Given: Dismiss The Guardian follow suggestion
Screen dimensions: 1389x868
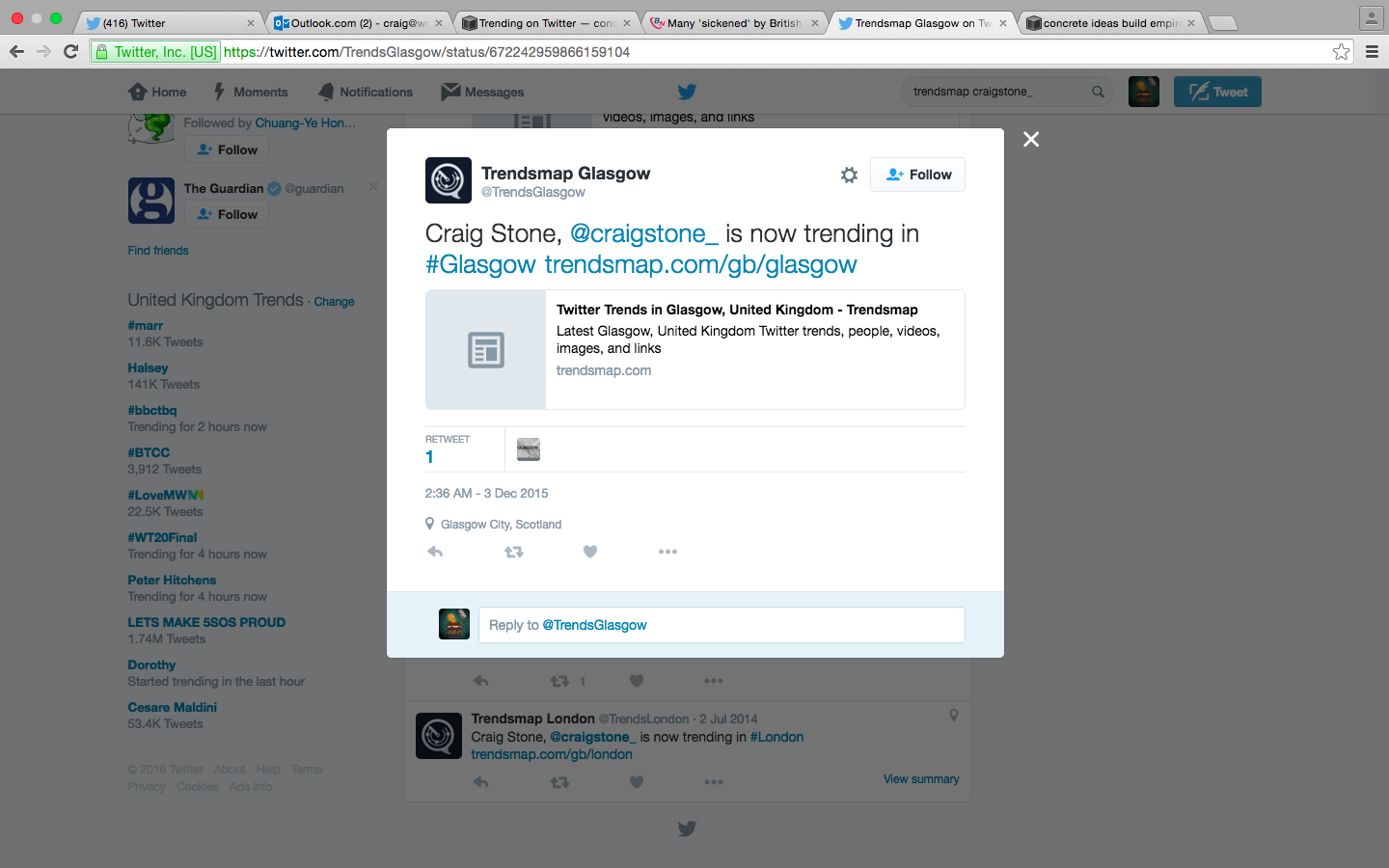Looking at the screenshot, I should point(373,187).
